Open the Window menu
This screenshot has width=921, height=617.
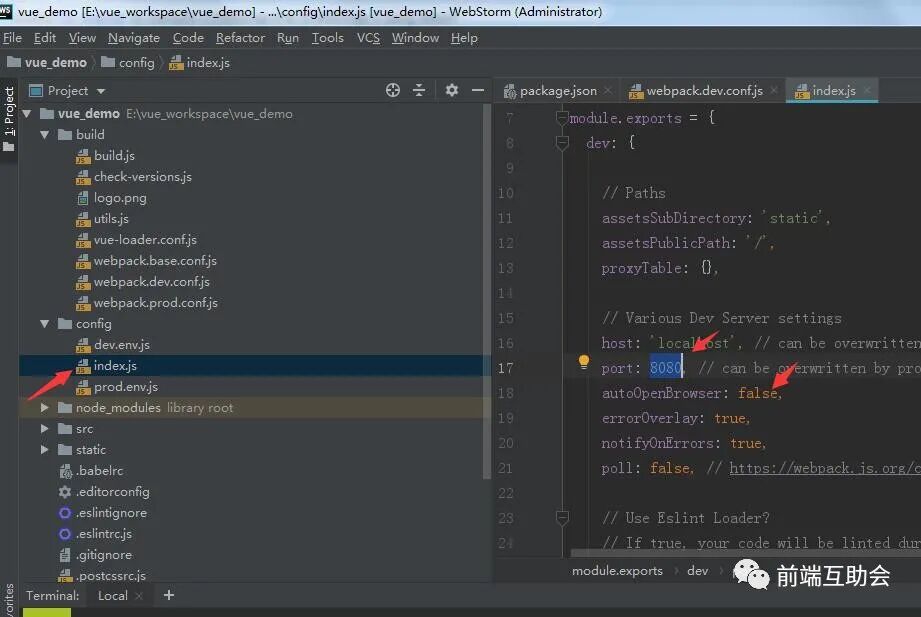click(415, 38)
